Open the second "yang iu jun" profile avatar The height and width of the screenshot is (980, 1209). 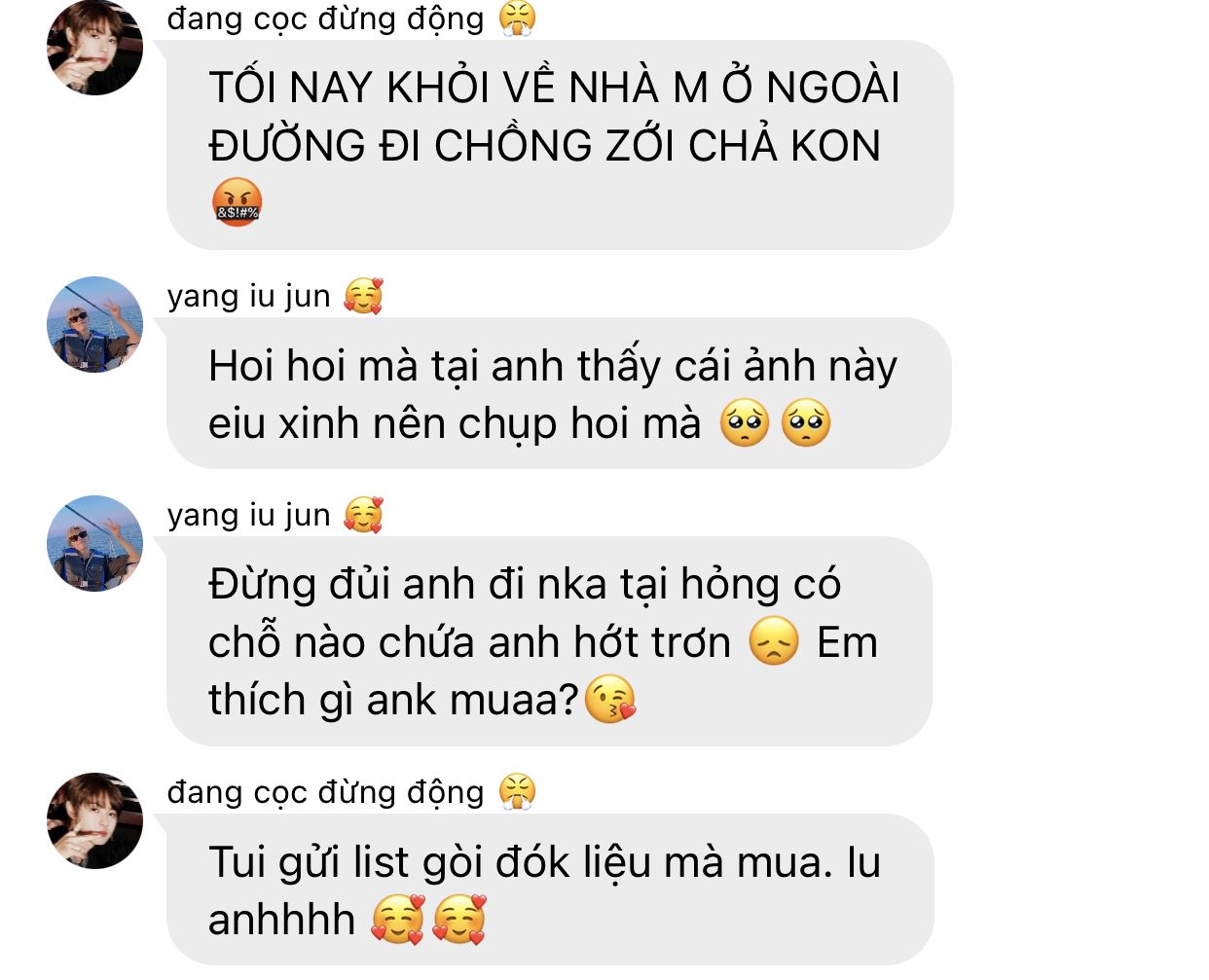click(x=94, y=543)
